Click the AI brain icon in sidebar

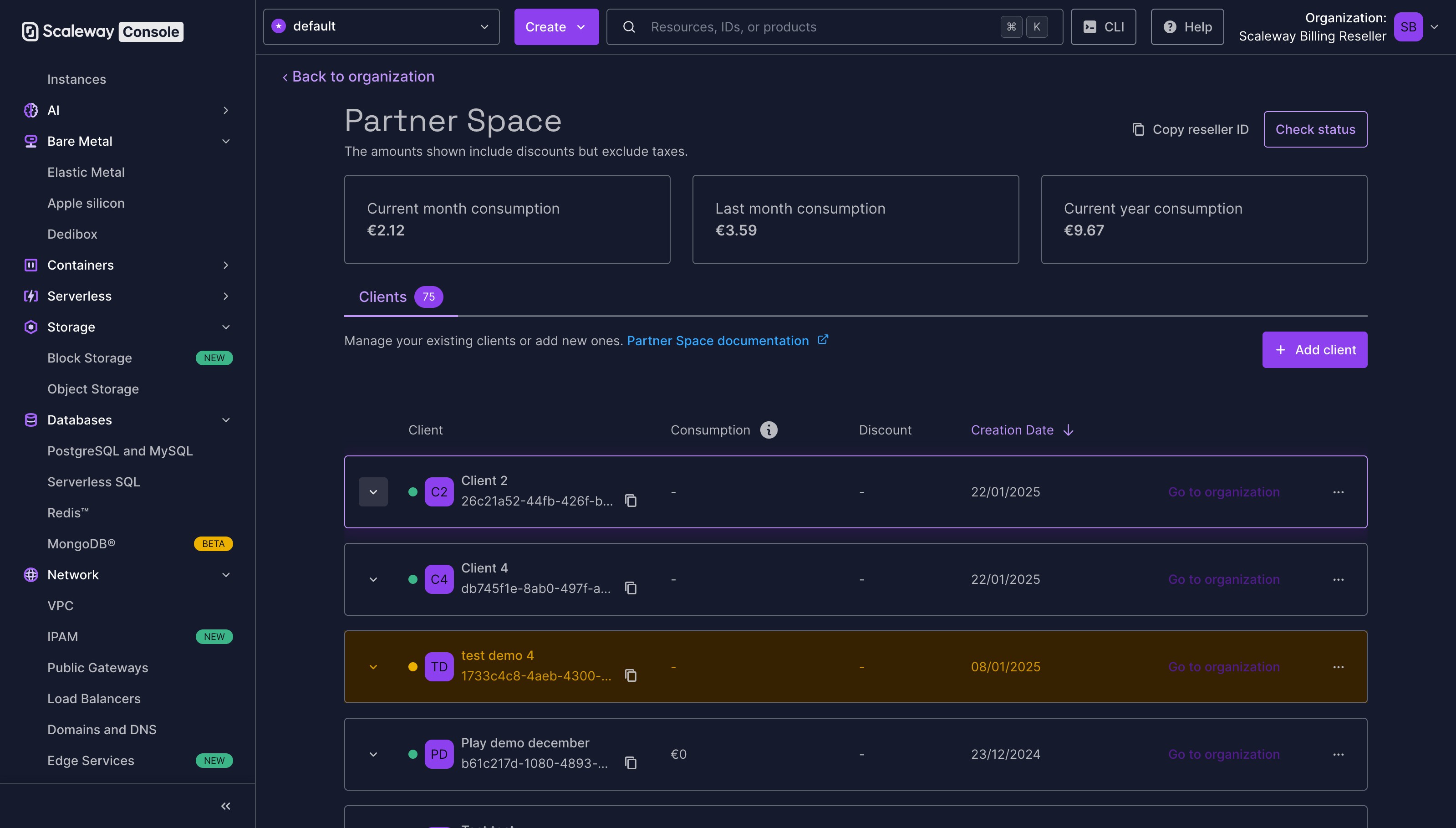[x=31, y=110]
